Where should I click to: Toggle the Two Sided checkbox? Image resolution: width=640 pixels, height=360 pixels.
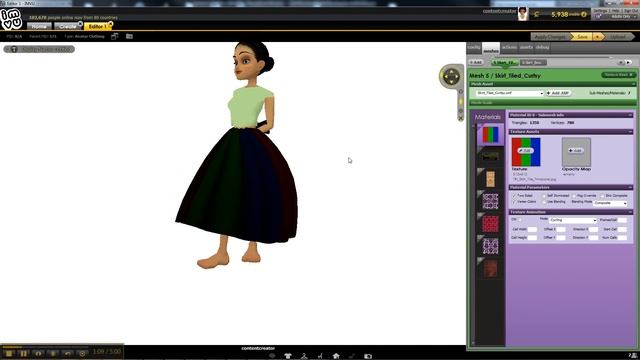tap(514, 196)
